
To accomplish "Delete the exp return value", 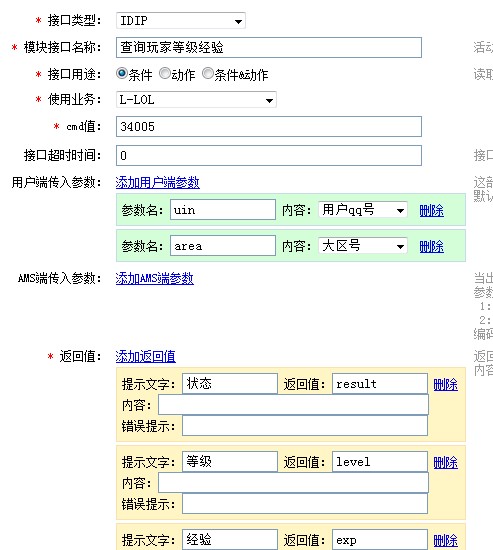I will click(446, 541).
